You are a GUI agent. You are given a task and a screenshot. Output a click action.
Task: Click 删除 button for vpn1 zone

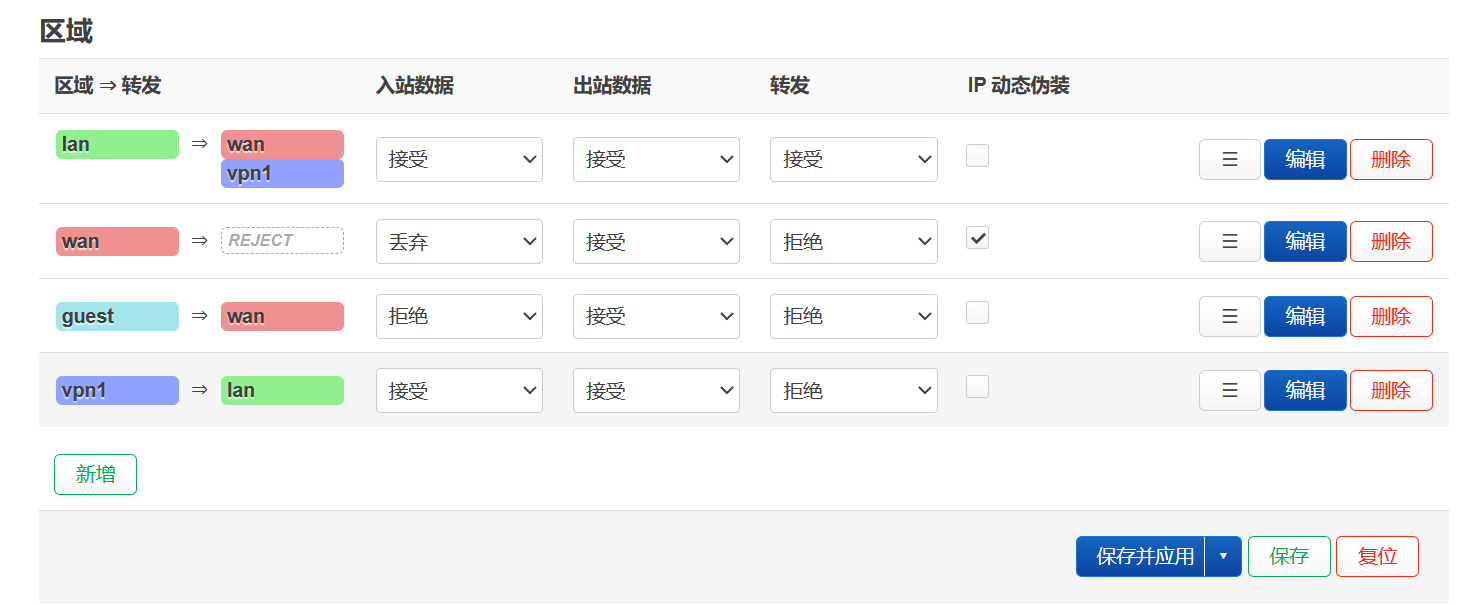pyautogui.click(x=1391, y=390)
